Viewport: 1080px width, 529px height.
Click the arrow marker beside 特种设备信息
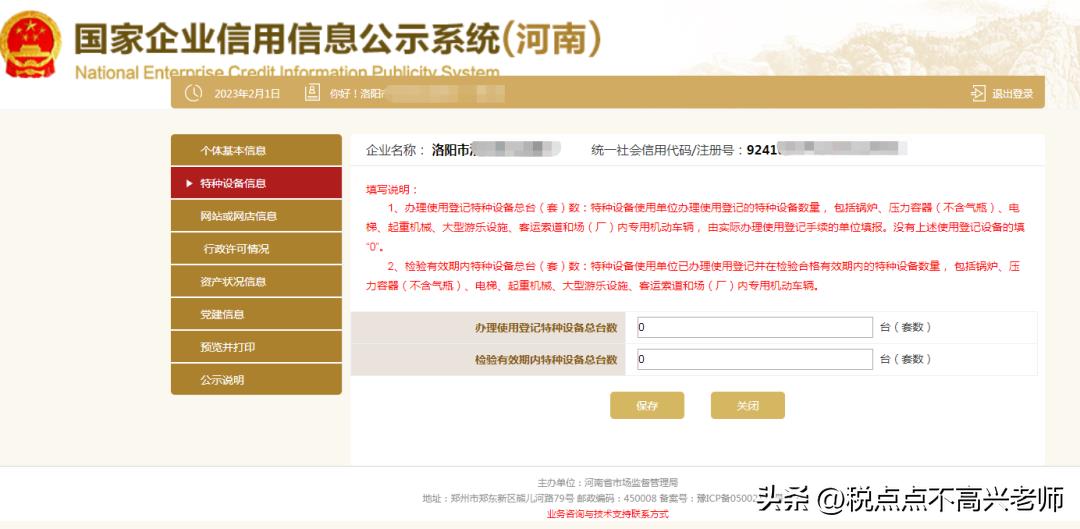190,184
